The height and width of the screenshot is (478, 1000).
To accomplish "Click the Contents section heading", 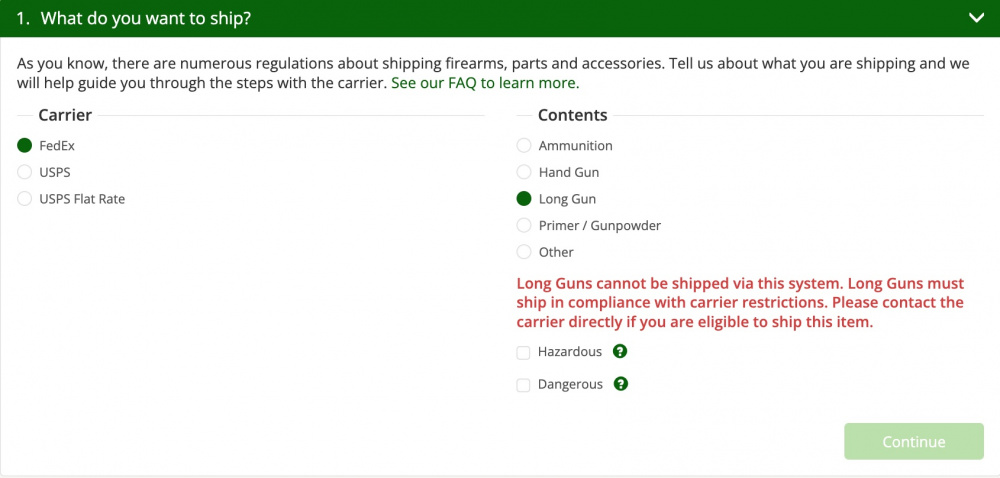I will pos(573,115).
